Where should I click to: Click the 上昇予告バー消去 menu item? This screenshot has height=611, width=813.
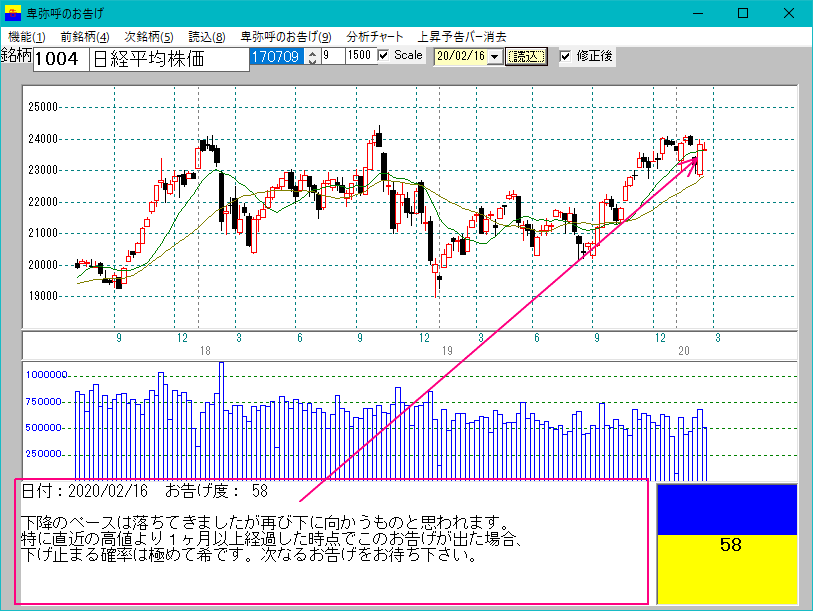pos(462,37)
